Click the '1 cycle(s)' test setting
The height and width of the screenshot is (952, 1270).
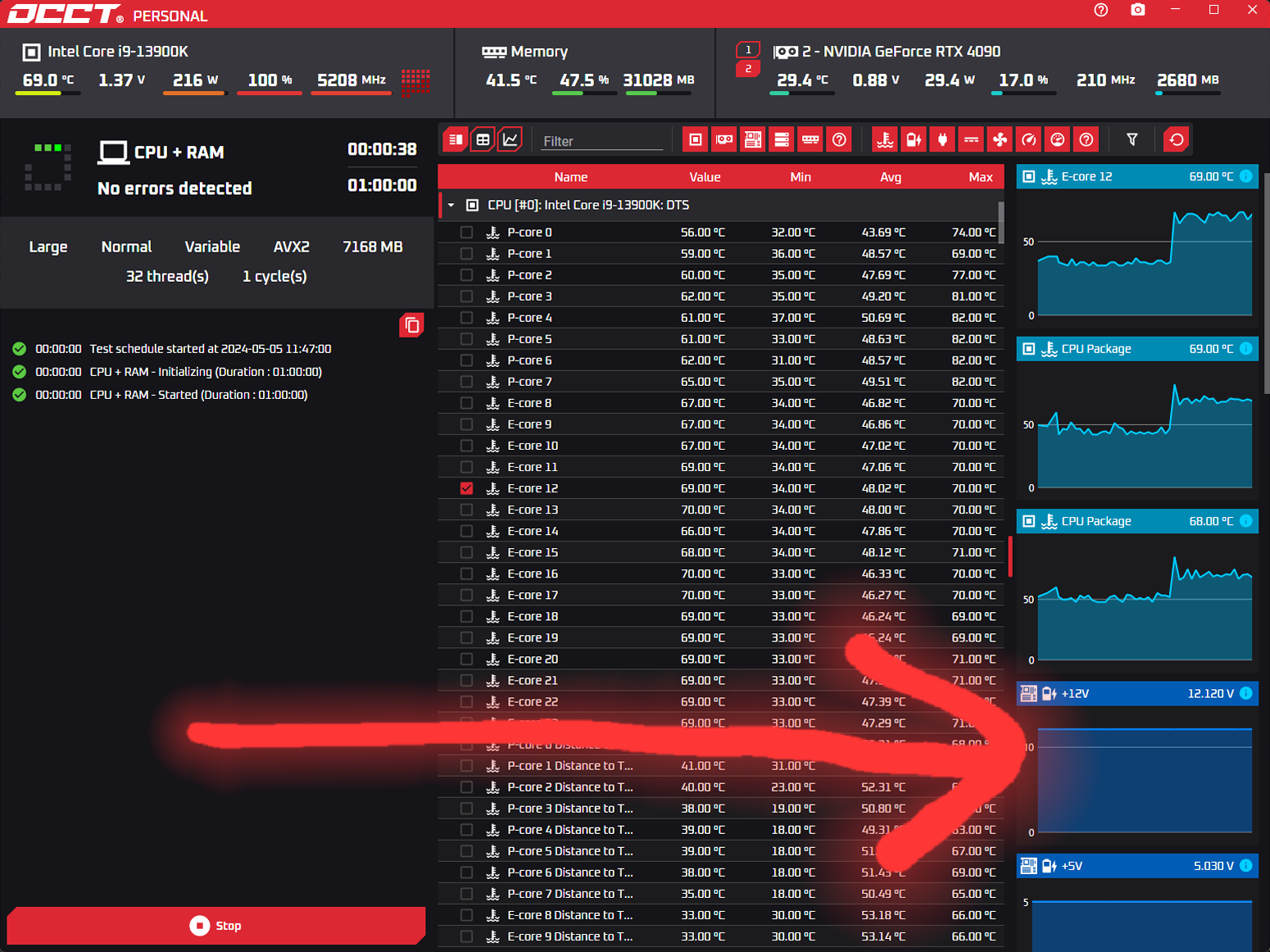coord(274,276)
